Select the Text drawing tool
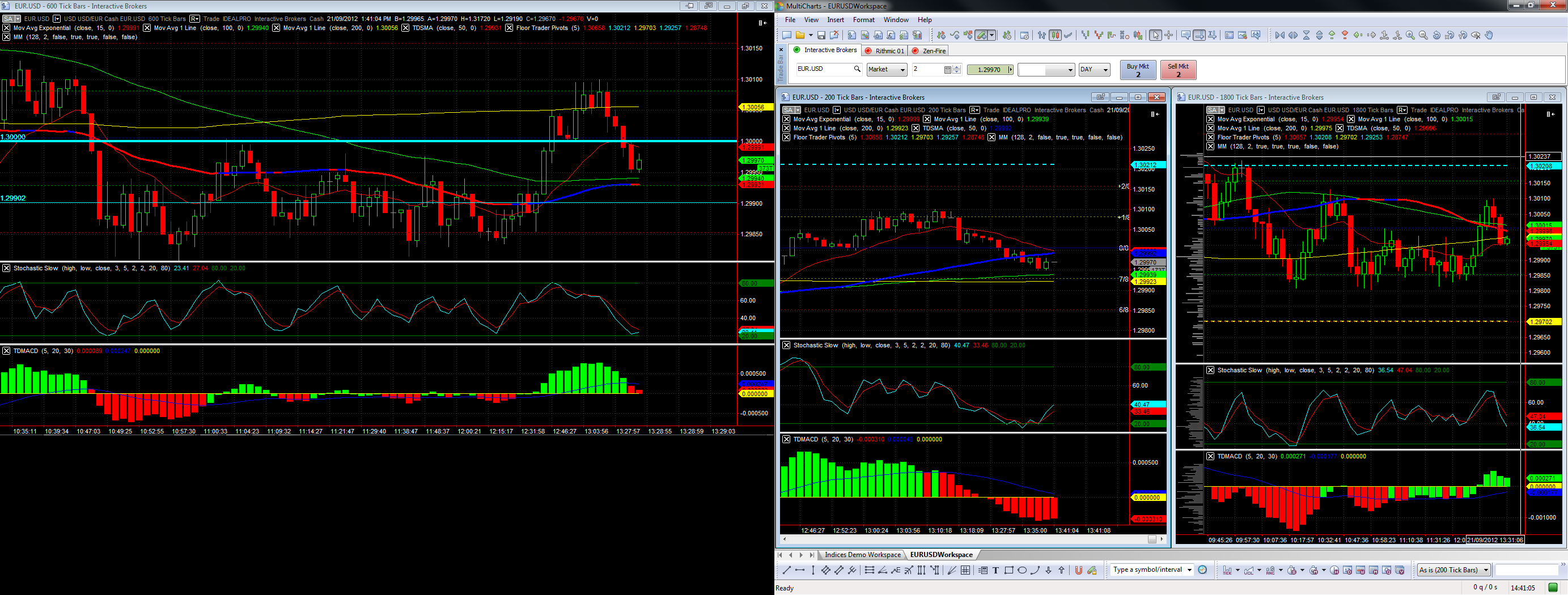Screen dimensions: 1568x595 pos(996,570)
